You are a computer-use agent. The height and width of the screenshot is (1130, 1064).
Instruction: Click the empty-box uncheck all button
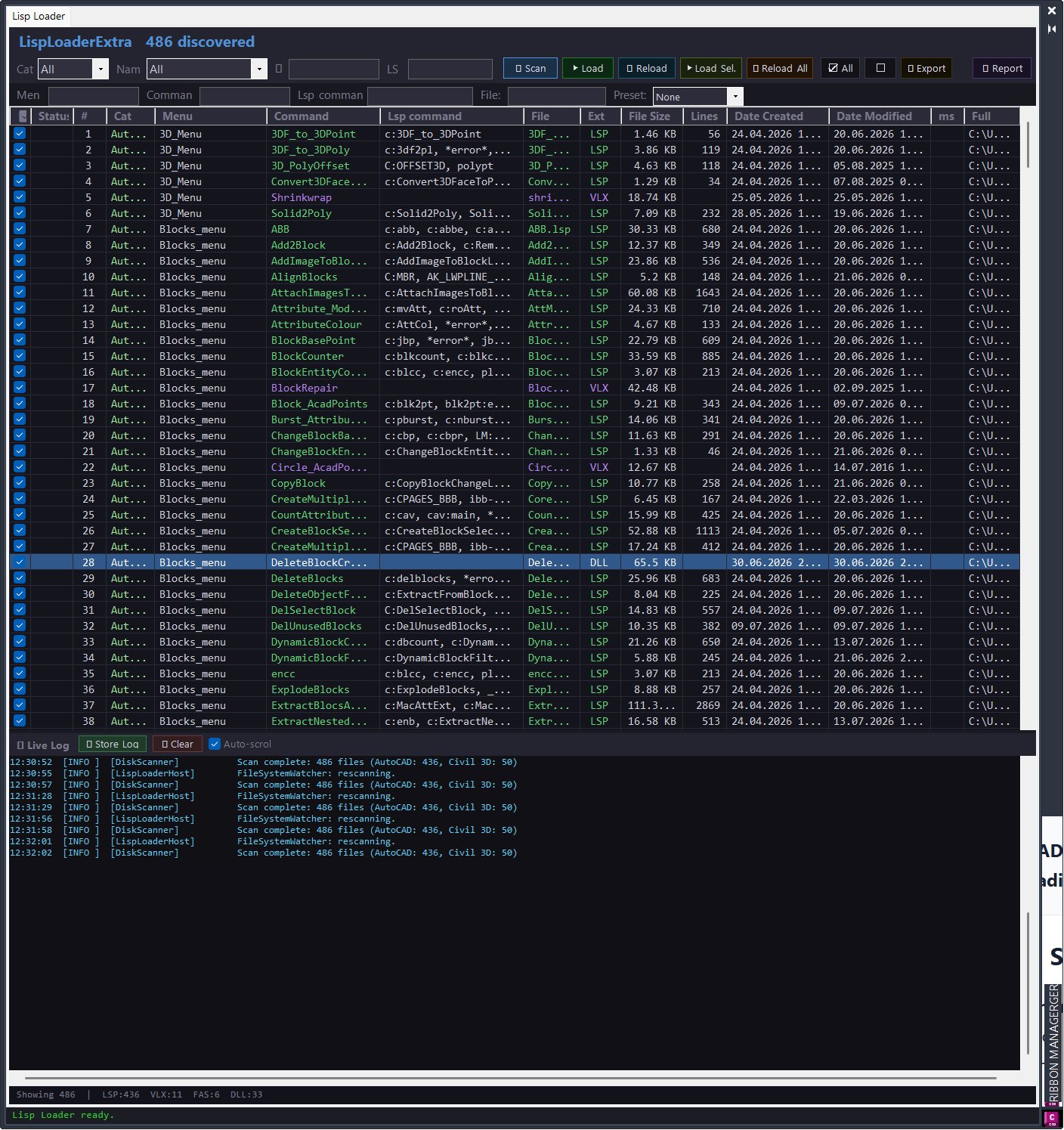pos(880,68)
